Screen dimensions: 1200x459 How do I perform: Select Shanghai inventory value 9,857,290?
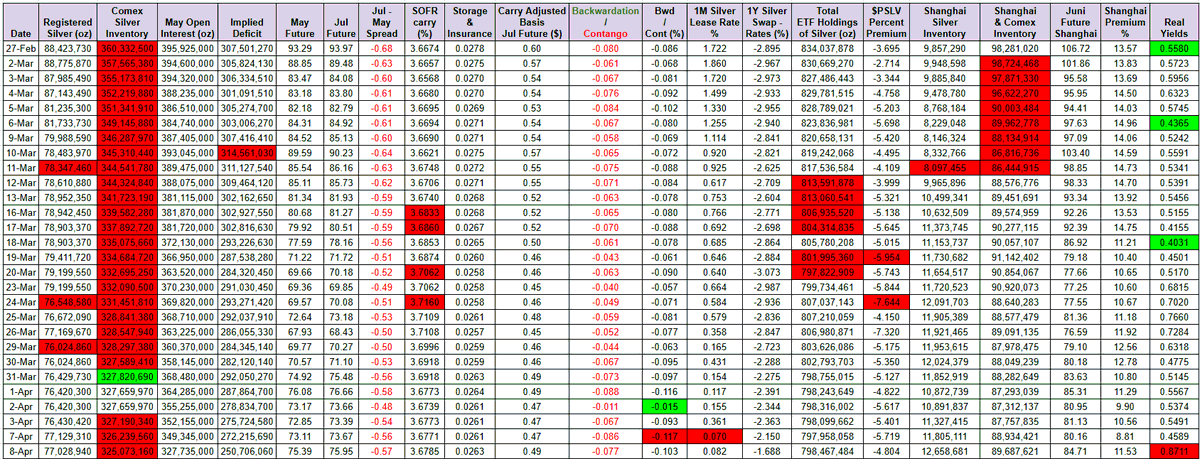tap(943, 48)
